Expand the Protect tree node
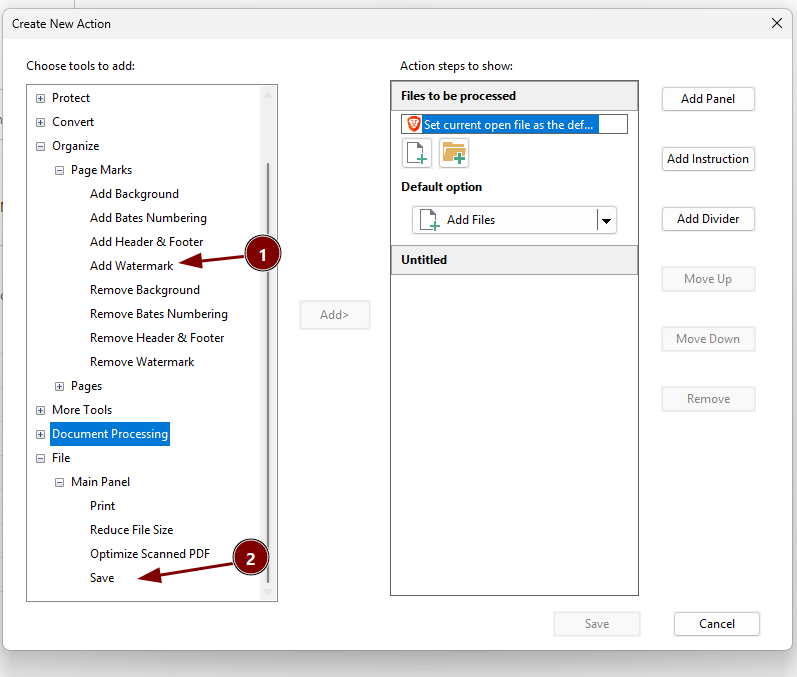The height and width of the screenshot is (677, 797). 41,98
